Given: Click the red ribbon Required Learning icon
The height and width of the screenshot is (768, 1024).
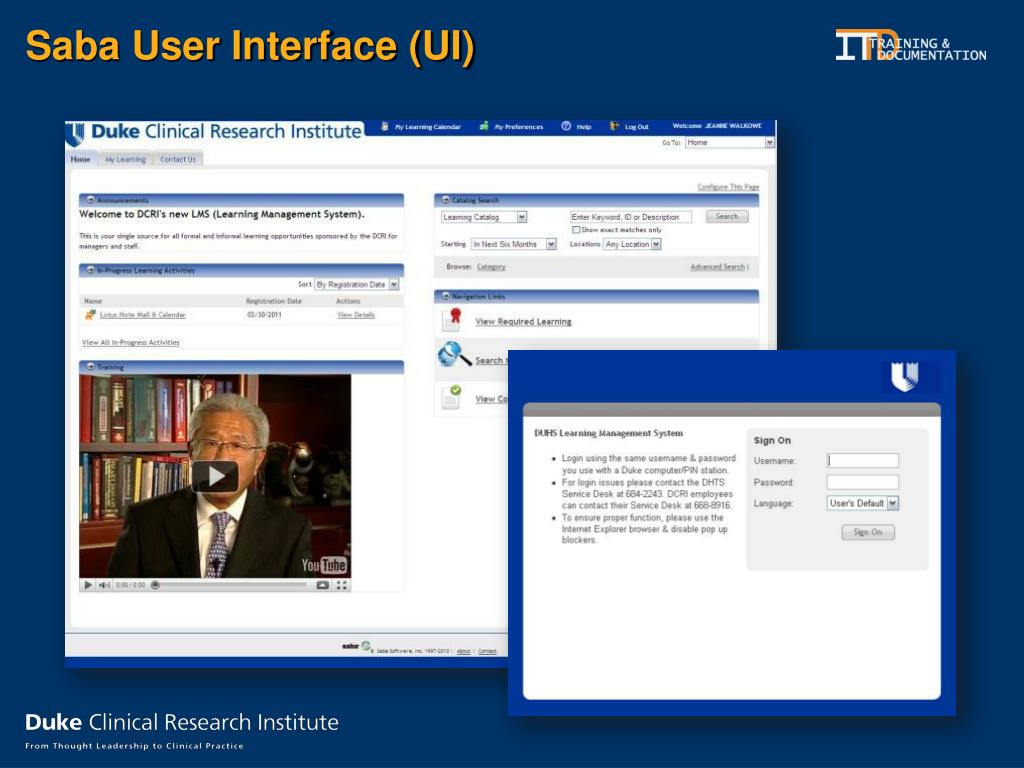Looking at the screenshot, I should 452,320.
